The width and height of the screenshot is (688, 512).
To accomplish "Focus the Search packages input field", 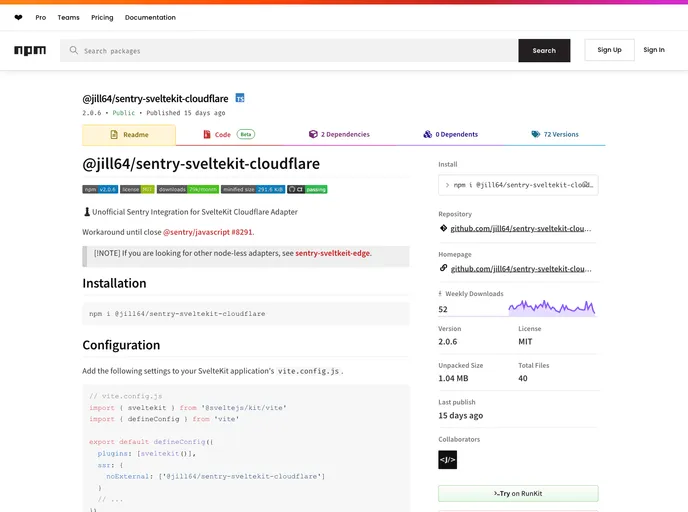I will click(x=289, y=50).
